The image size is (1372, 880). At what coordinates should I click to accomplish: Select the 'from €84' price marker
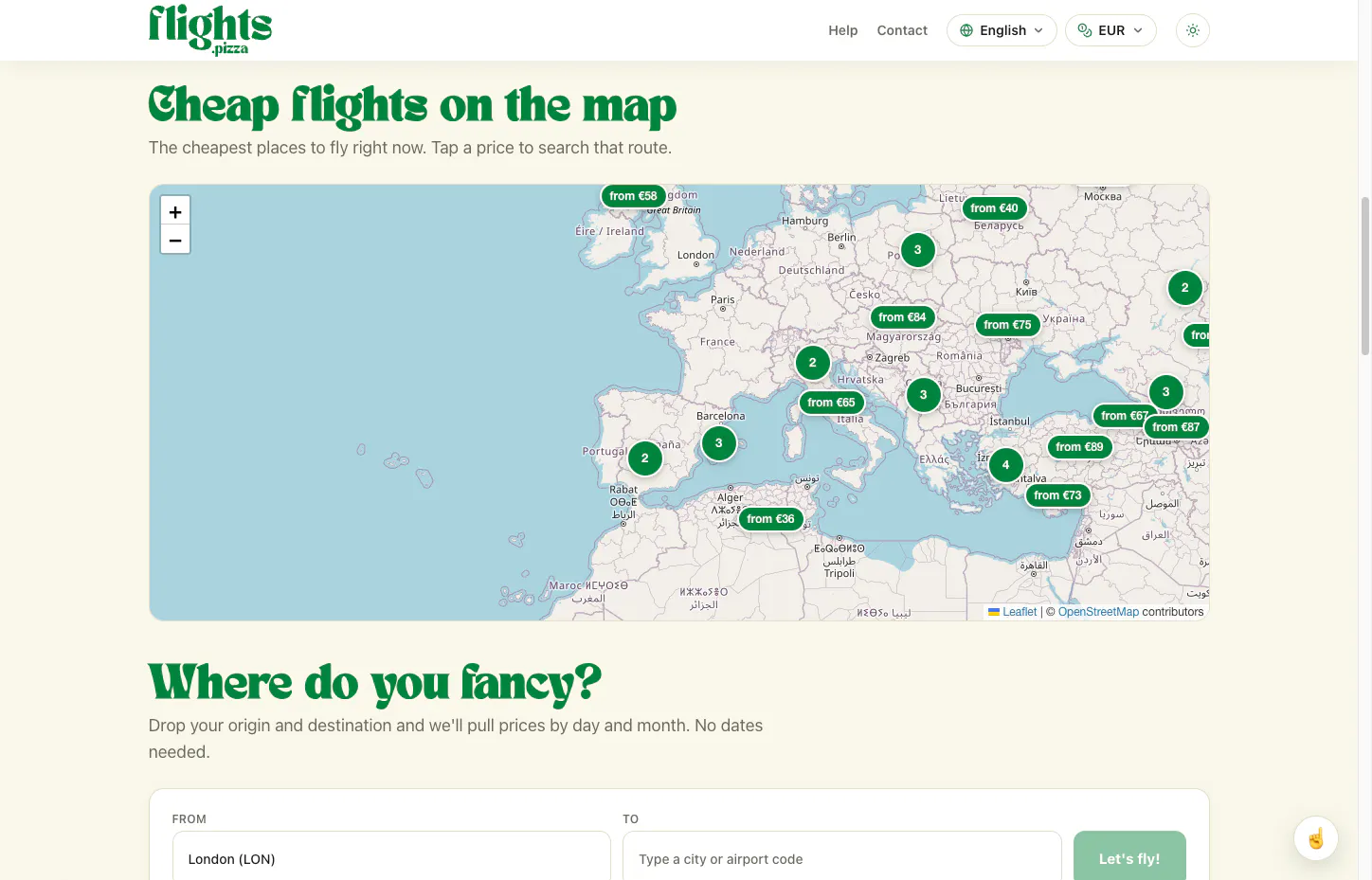click(x=902, y=317)
